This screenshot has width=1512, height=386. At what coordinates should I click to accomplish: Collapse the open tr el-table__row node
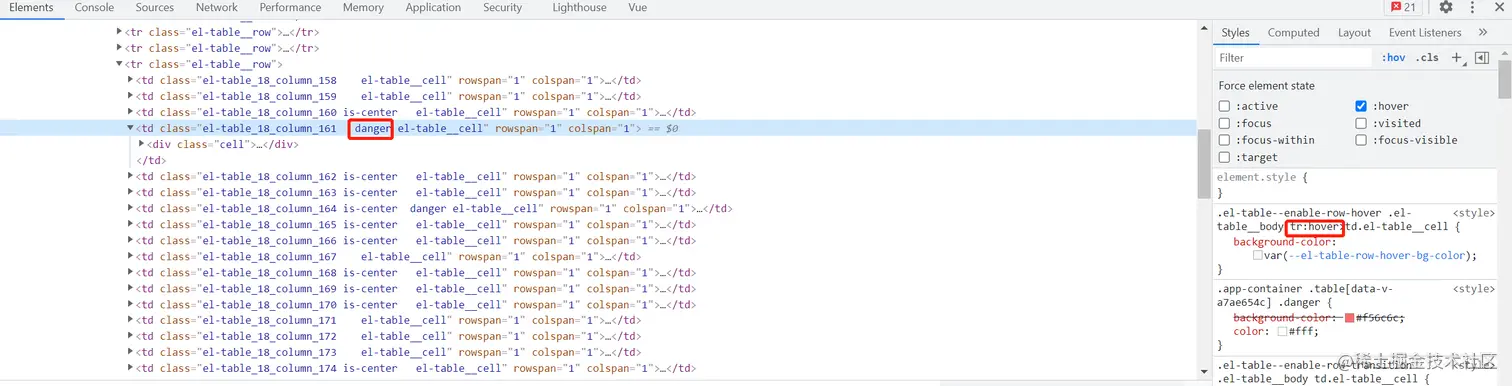click(120, 64)
